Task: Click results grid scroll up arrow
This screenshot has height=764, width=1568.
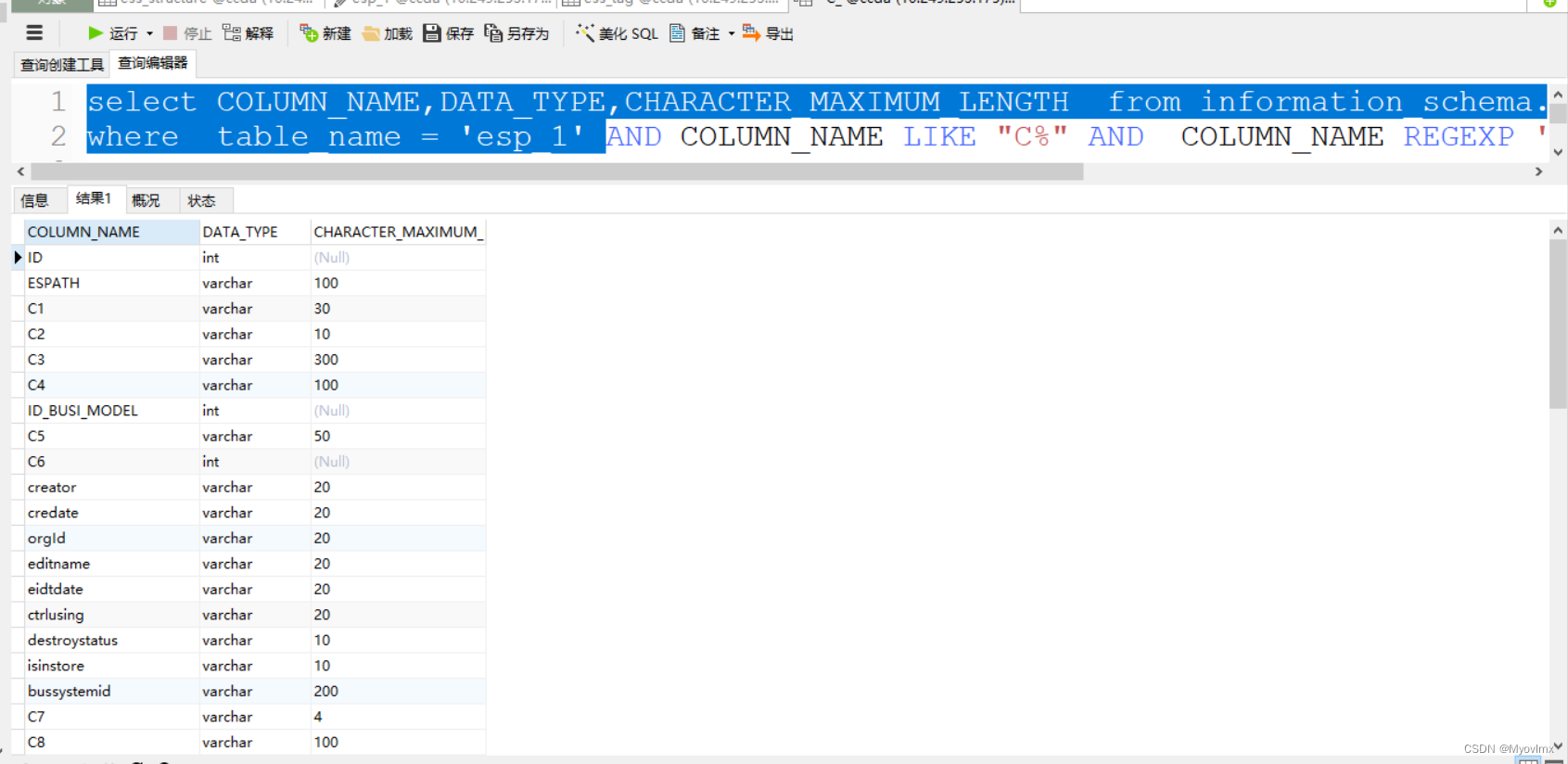Action: pyautogui.click(x=1558, y=230)
